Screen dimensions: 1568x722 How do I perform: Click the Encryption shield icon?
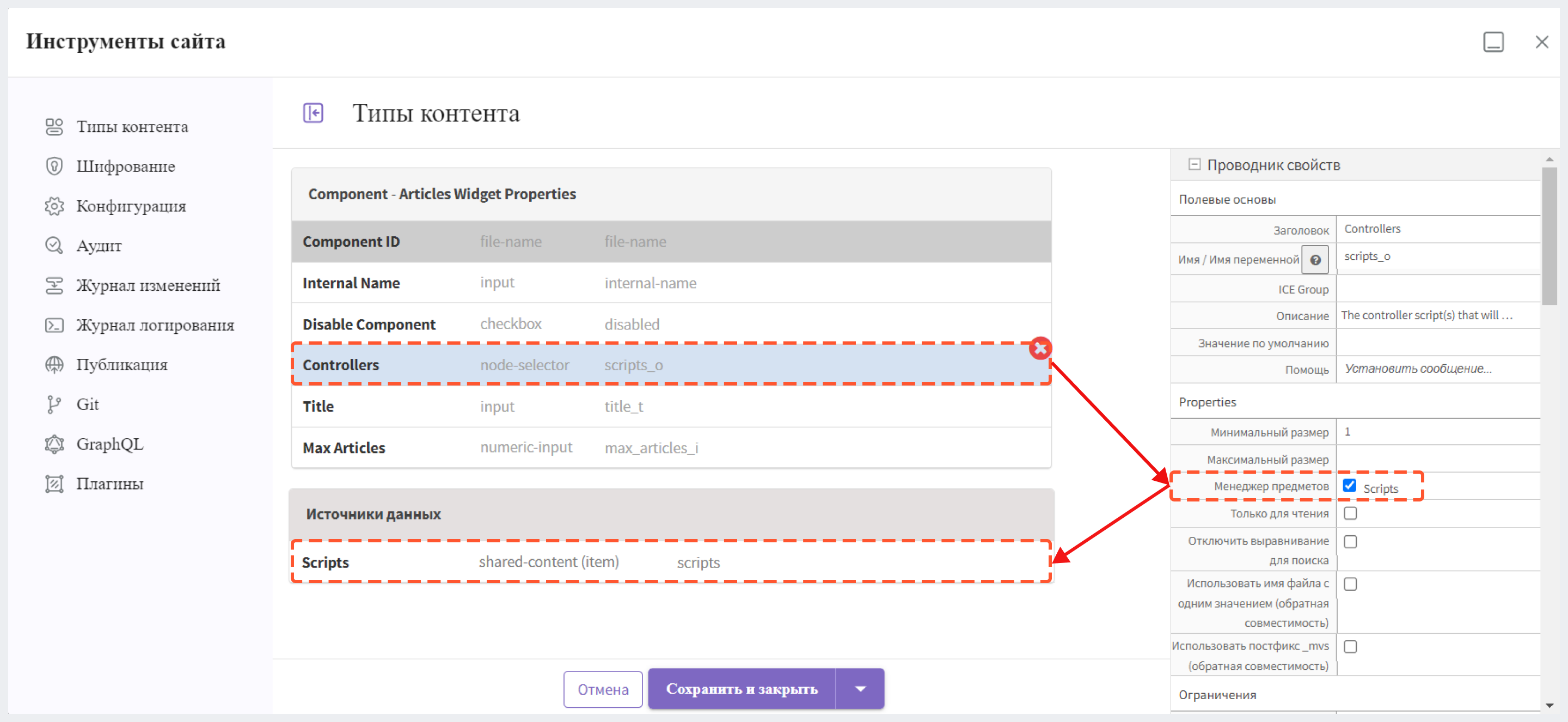click(x=54, y=166)
